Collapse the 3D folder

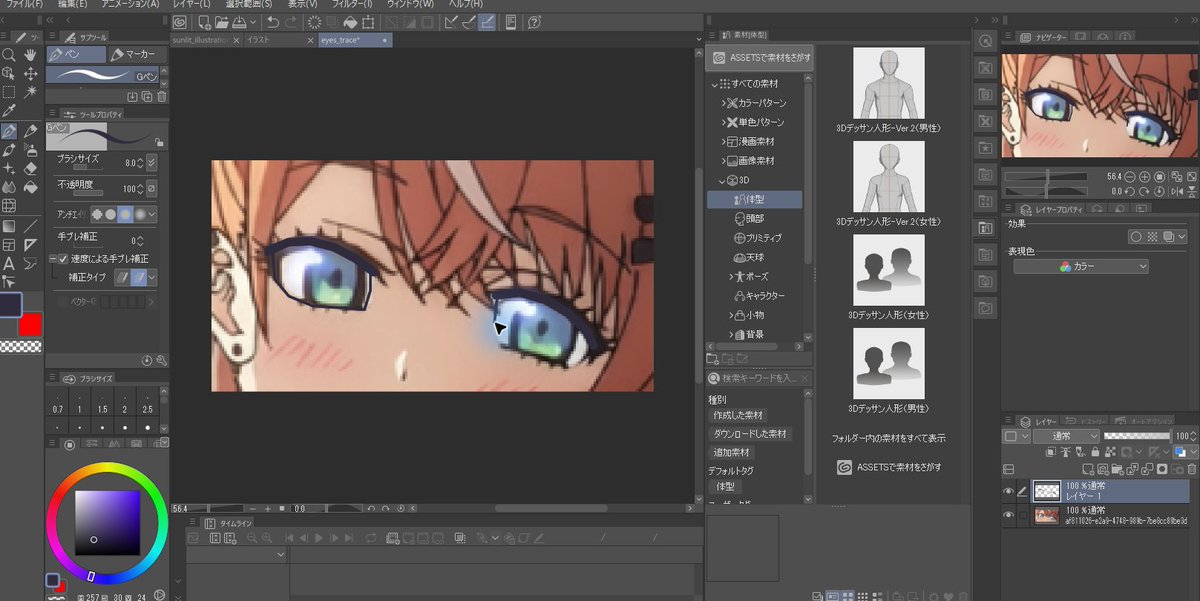[724, 180]
